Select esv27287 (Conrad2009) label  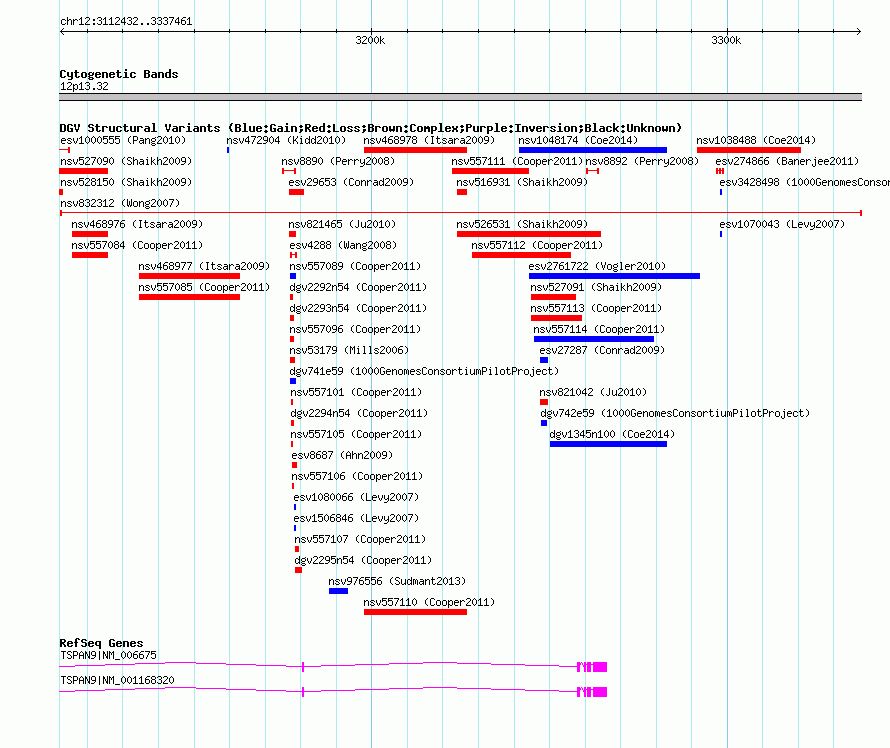[602, 350]
